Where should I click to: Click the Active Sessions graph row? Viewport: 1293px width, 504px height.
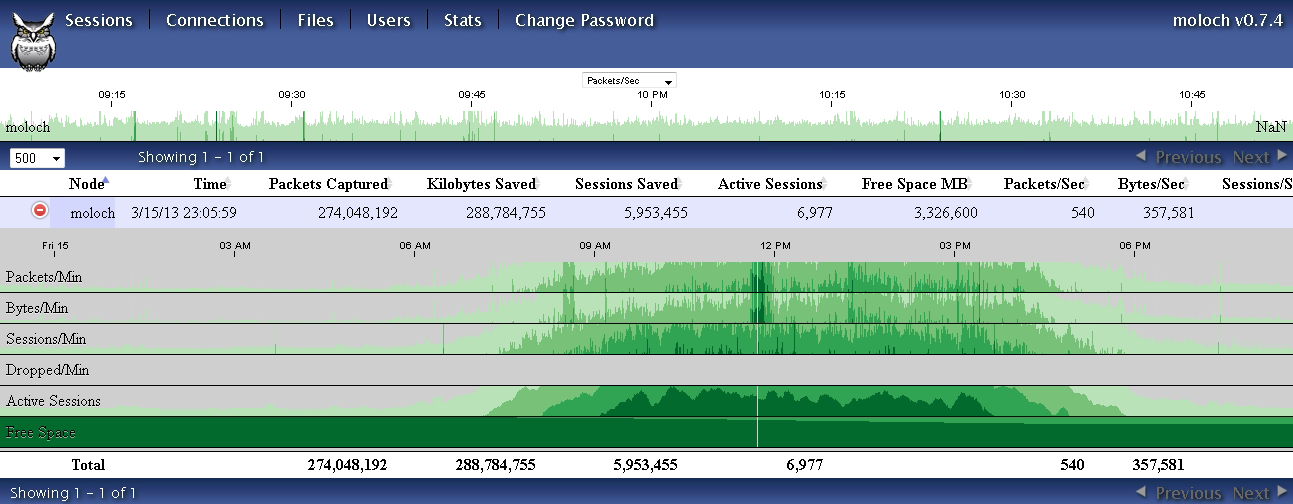coord(646,401)
